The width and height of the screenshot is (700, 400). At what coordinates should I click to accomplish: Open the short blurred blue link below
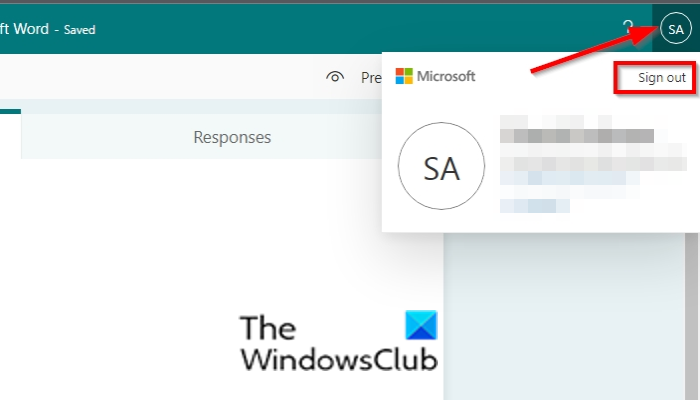pos(535,206)
